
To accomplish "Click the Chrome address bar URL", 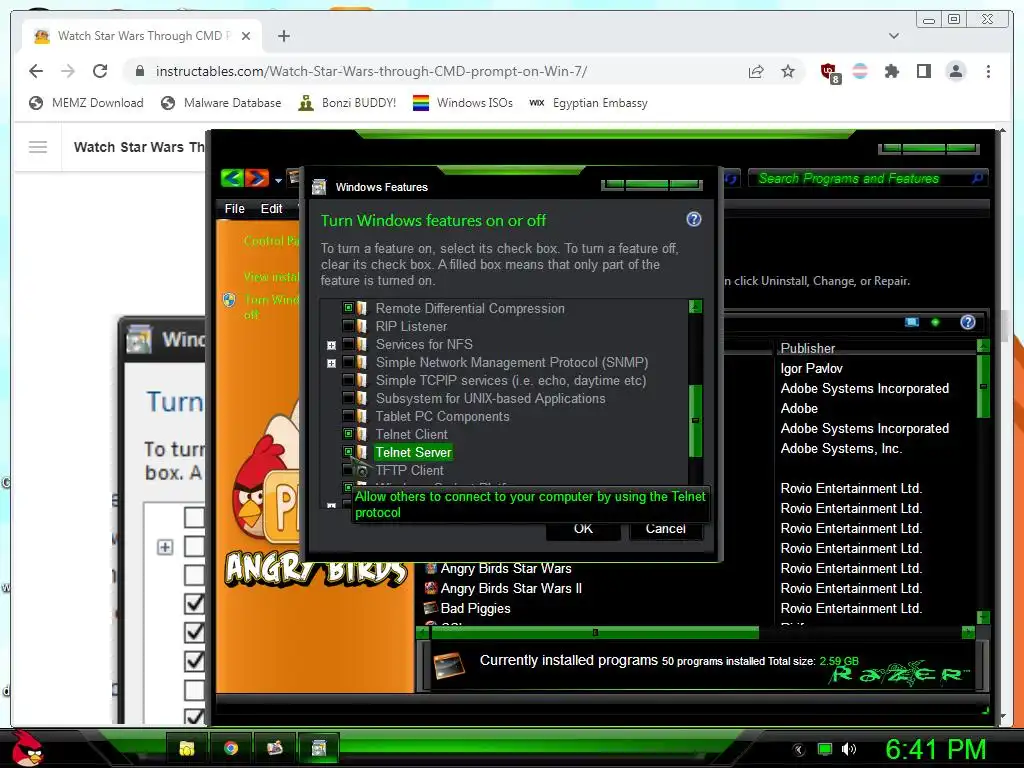I will tap(371, 71).
